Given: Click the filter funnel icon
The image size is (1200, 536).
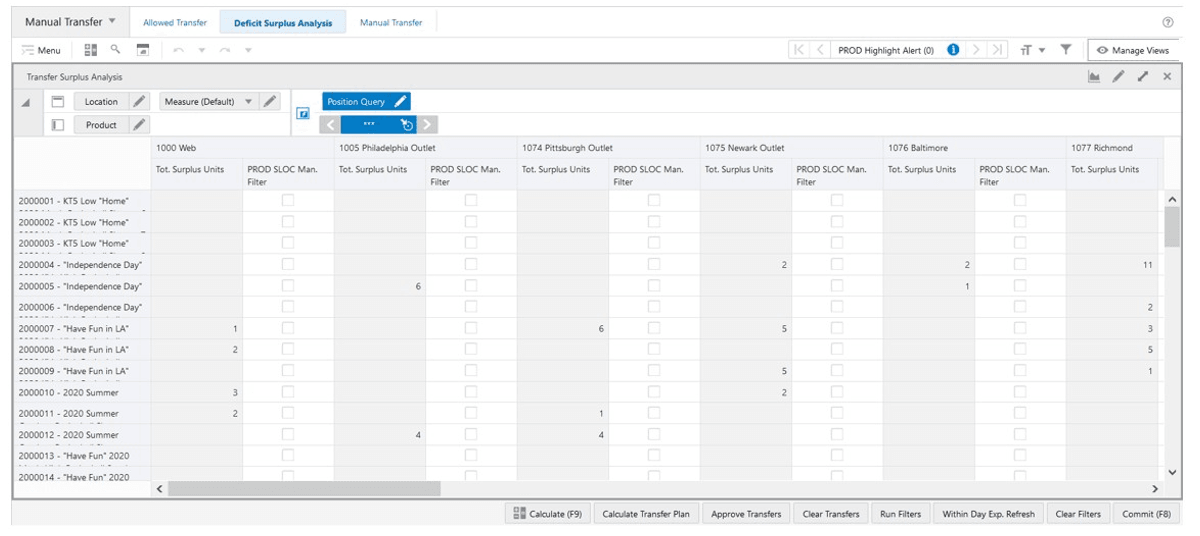Looking at the screenshot, I should pos(1066,49).
